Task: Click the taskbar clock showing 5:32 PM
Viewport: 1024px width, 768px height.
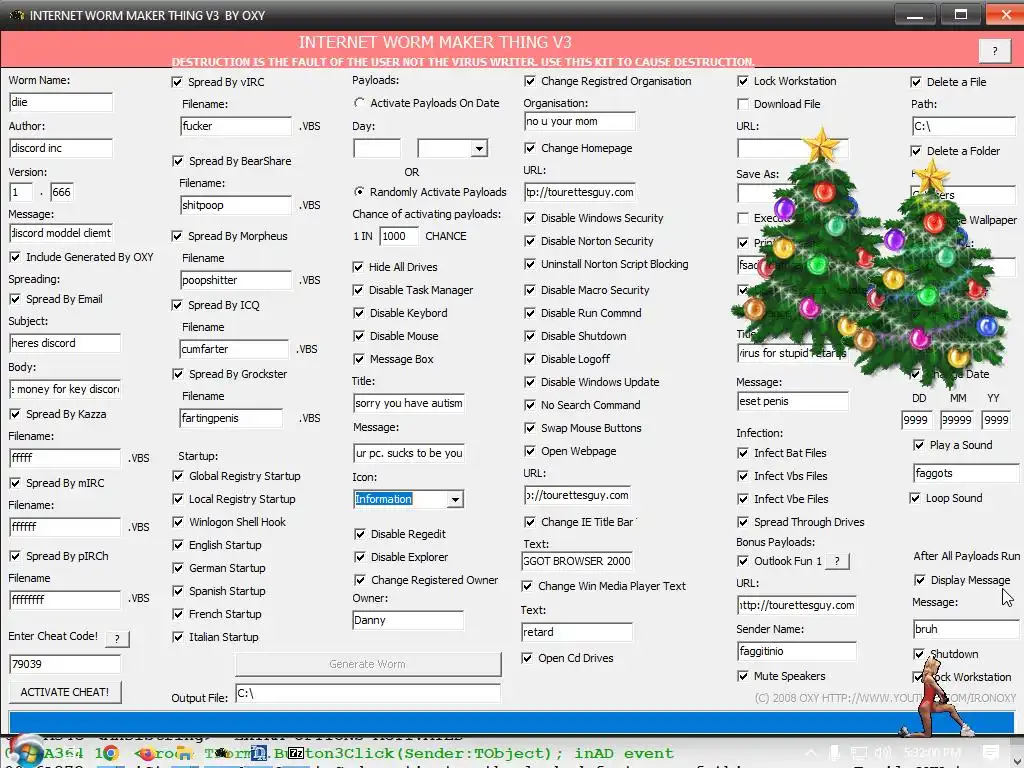Action: point(933,753)
